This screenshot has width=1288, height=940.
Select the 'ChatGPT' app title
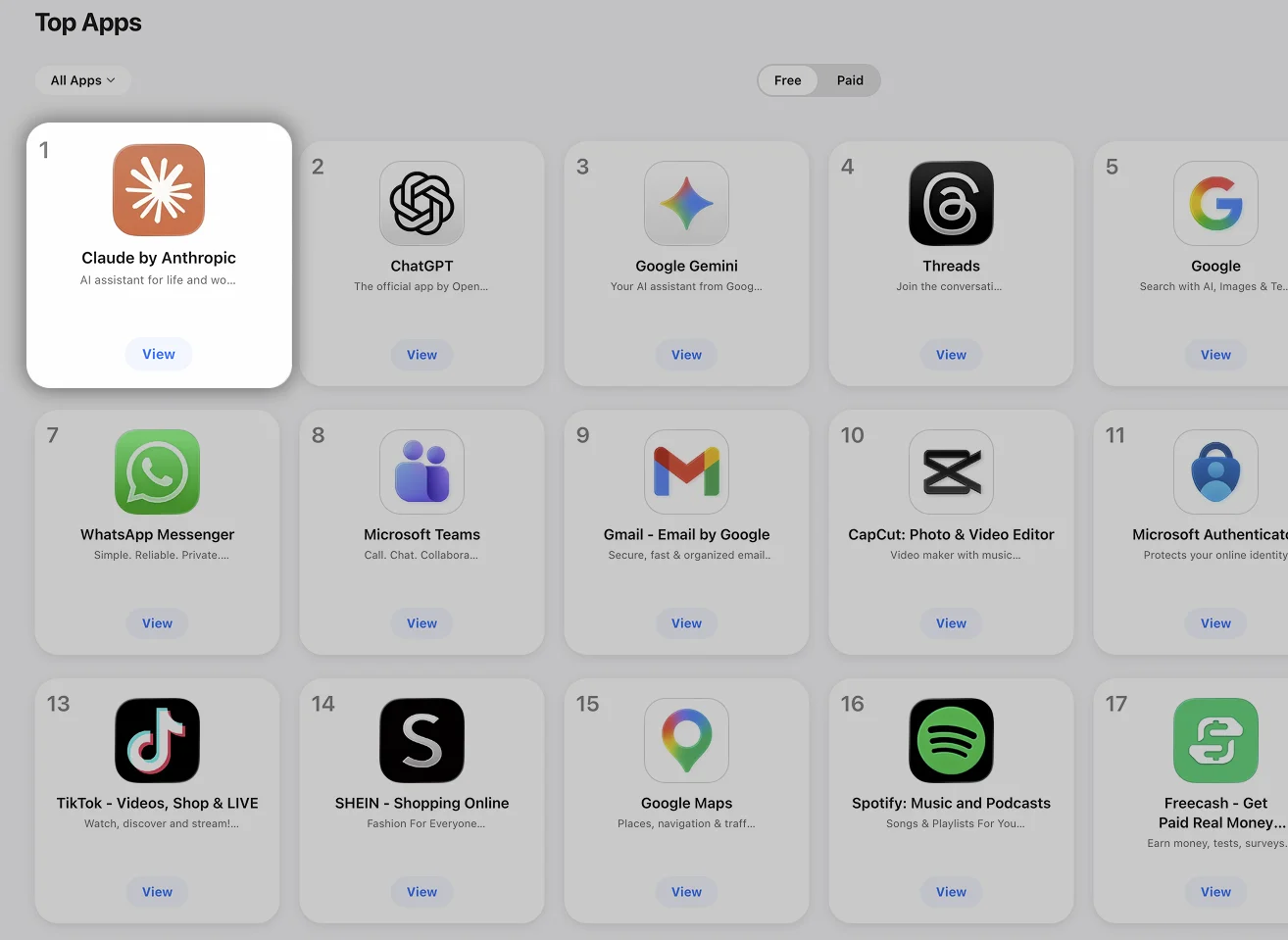click(421, 266)
